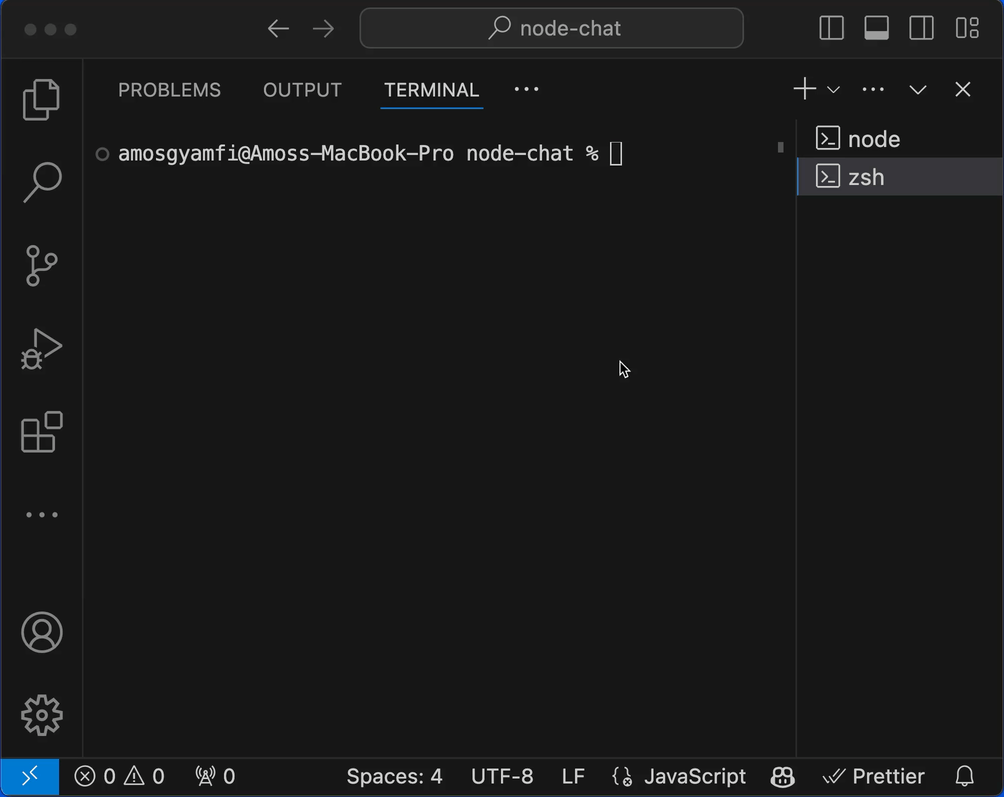This screenshot has width=1004, height=797.
Task: Create a new terminal
Action: pos(804,89)
